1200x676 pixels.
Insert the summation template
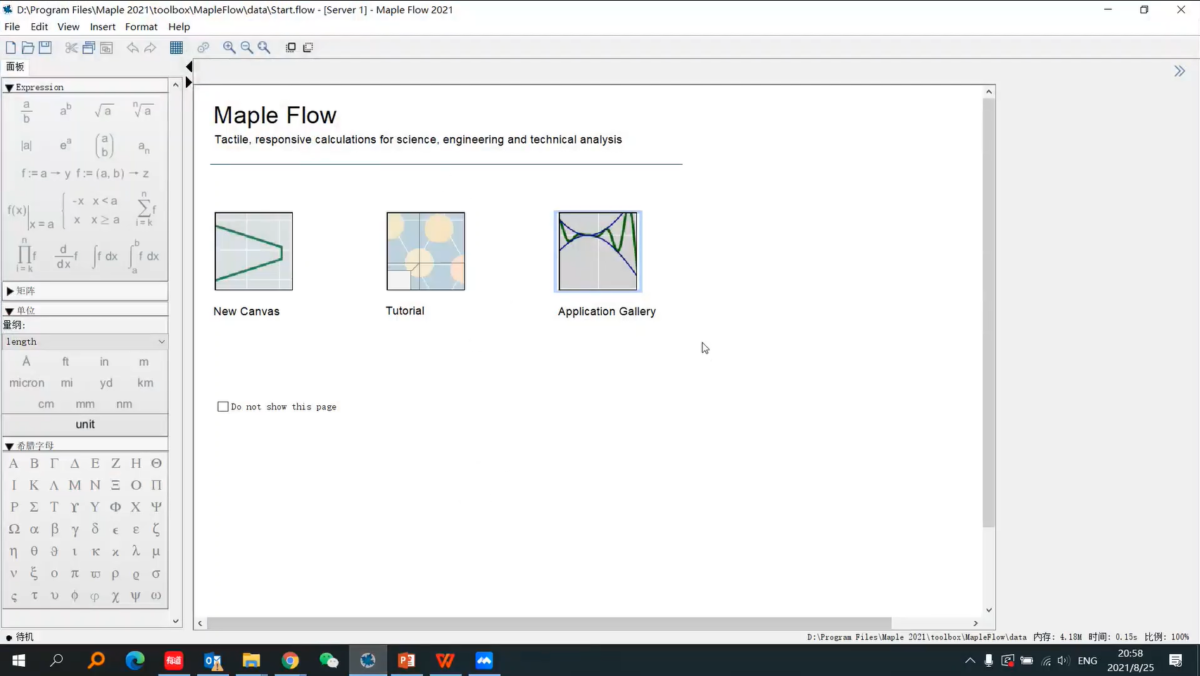point(145,209)
